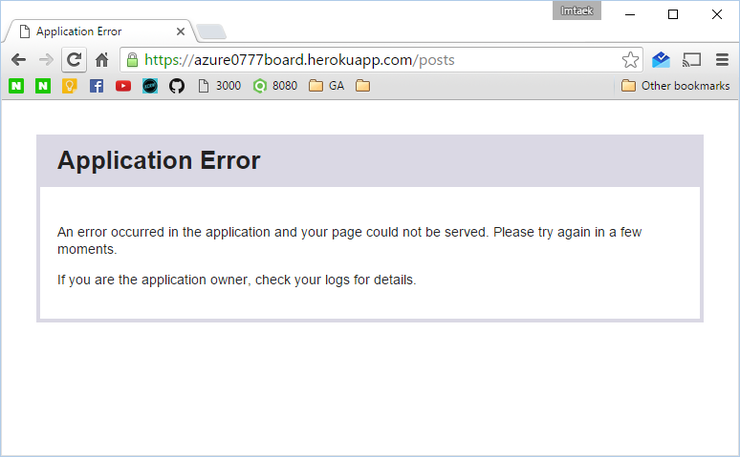Go to the home page icon
The width and height of the screenshot is (740, 457).
click(101, 60)
